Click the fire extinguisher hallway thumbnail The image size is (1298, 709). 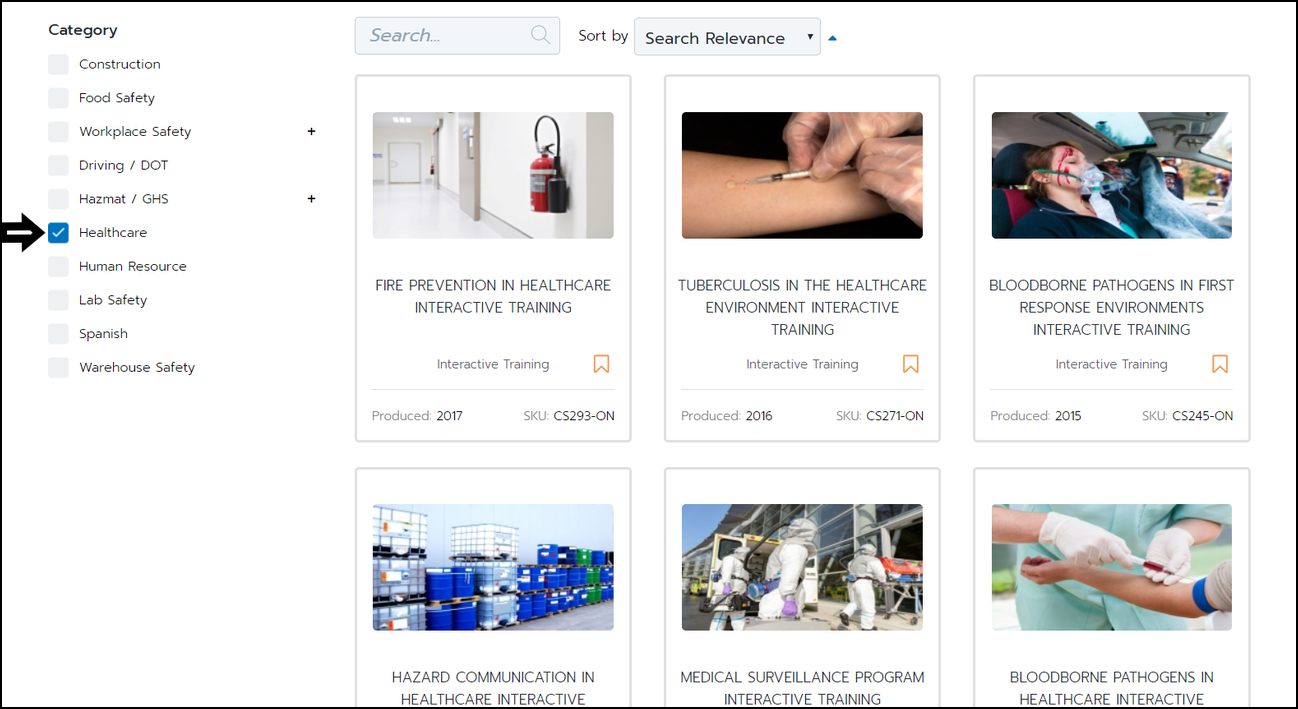pos(493,175)
